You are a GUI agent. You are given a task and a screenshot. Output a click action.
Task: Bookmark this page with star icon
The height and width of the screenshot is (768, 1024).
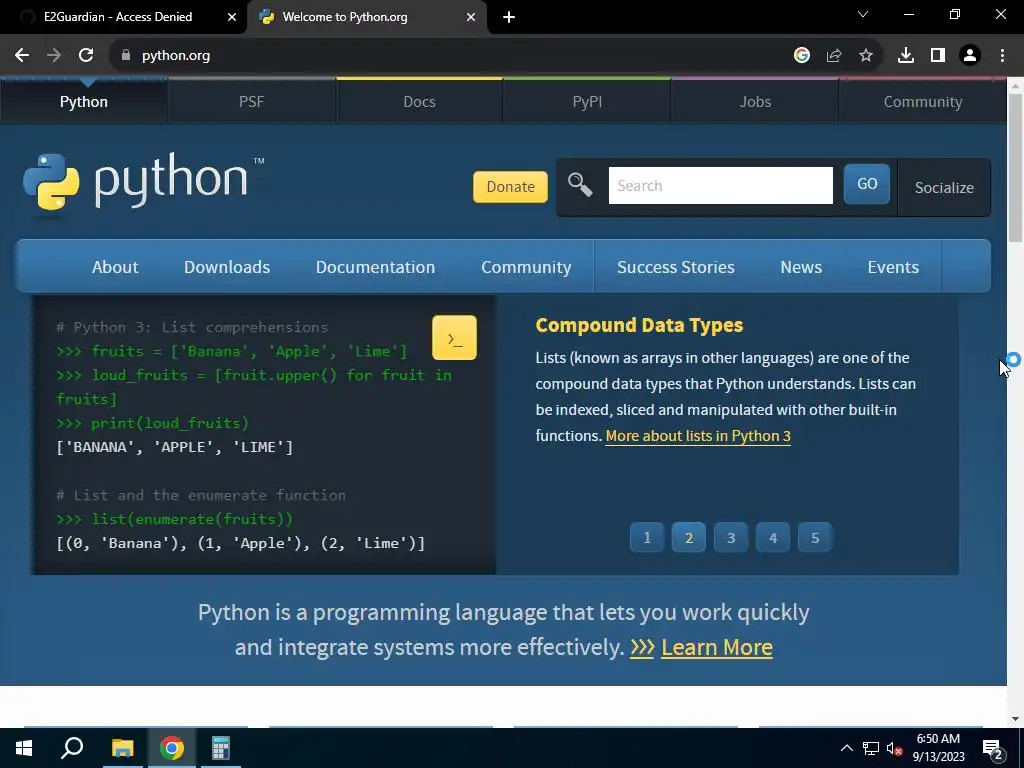coord(866,56)
